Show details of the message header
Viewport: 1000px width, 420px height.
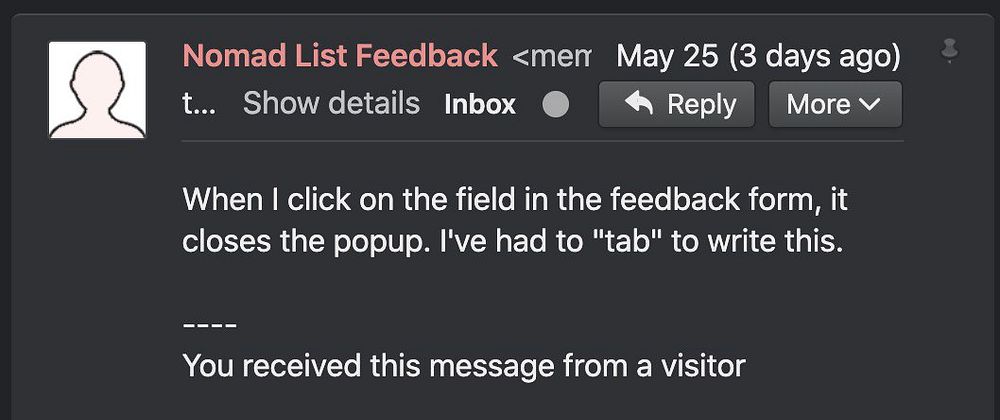331,103
